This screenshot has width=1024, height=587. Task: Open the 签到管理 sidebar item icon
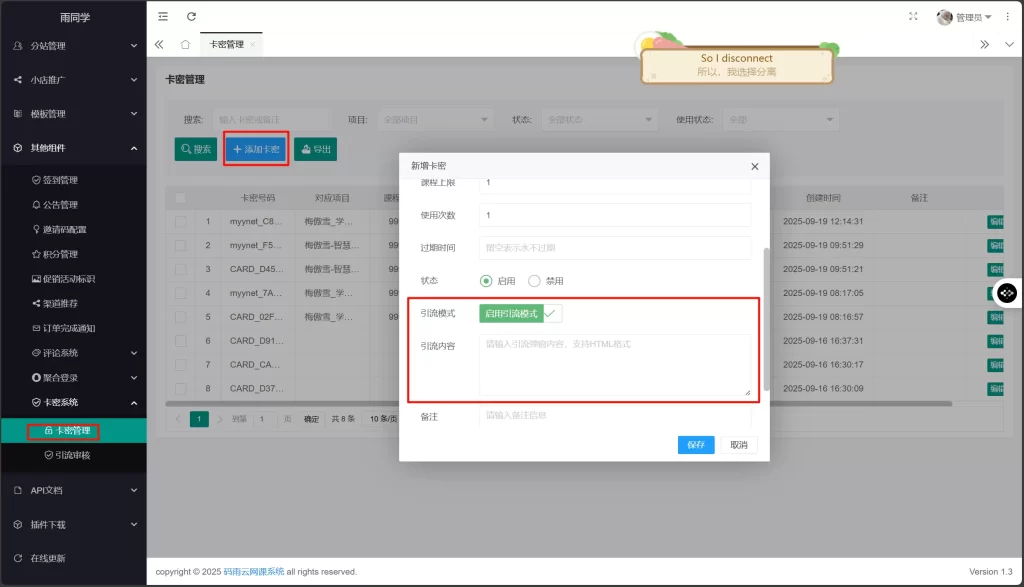36,180
